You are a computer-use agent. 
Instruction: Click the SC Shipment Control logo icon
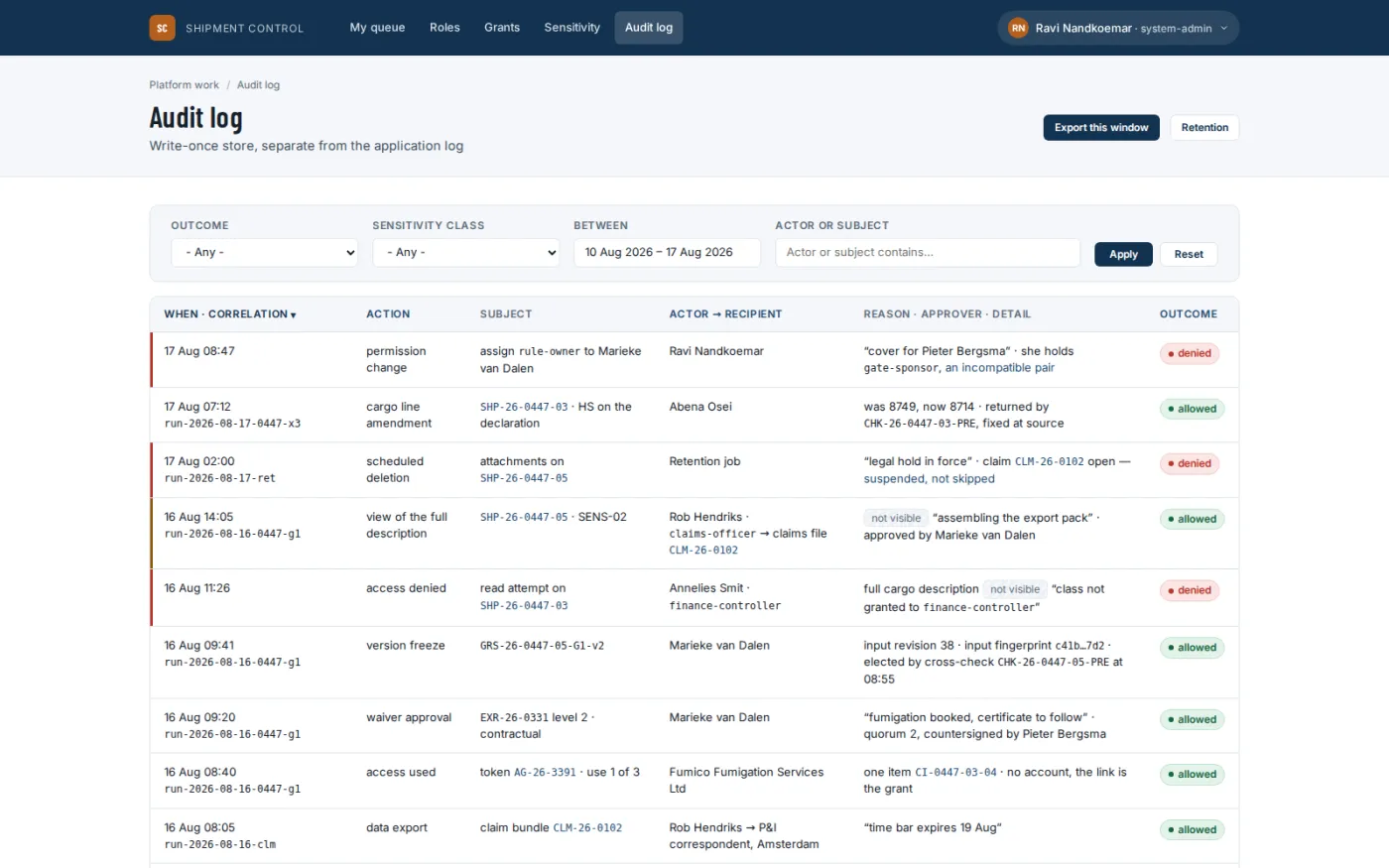(162, 28)
